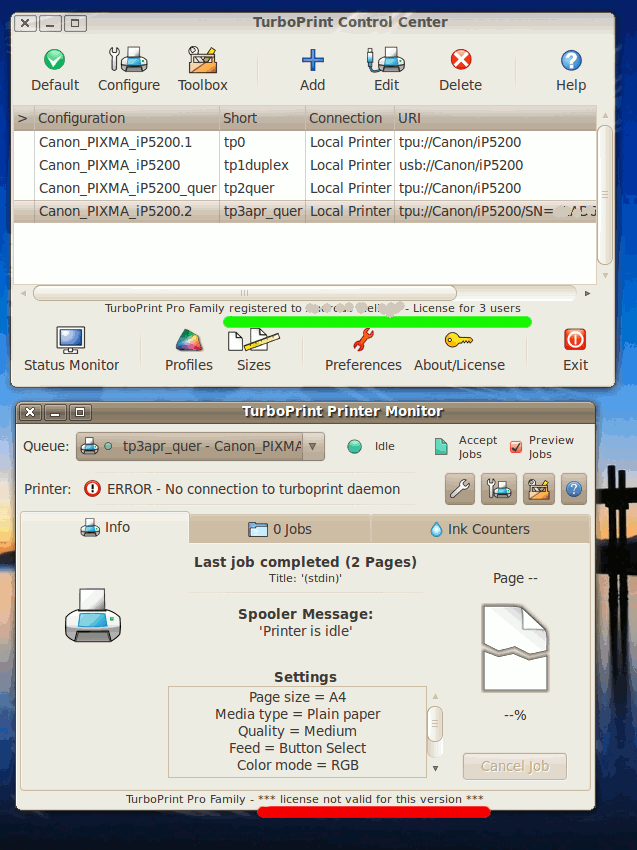Image resolution: width=637 pixels, height=850 pixels.
Task: Click the Default printer icon
Action: (x=55, y=70)
